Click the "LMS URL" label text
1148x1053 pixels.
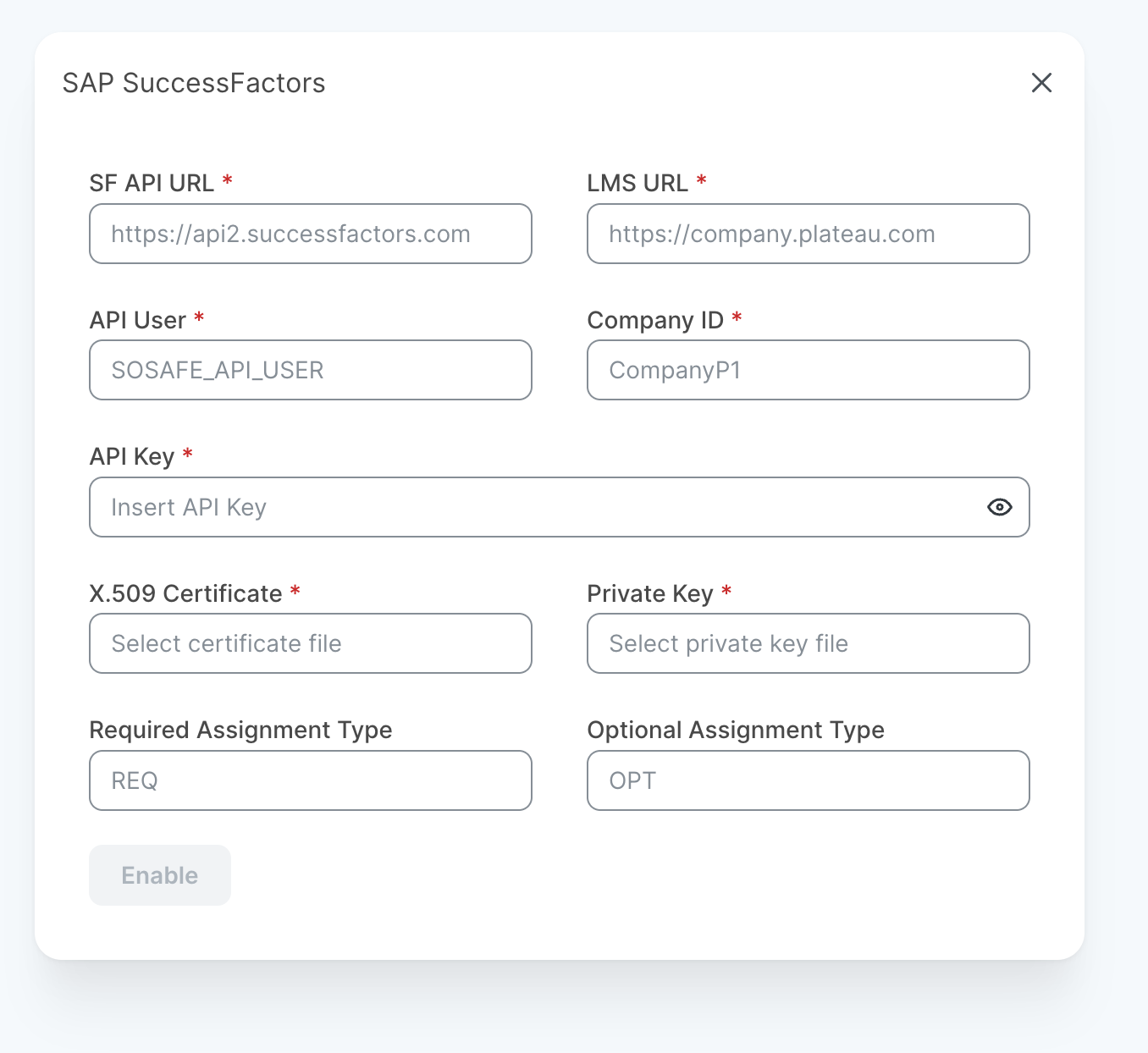pyautogui.click(x=637, y=183)
